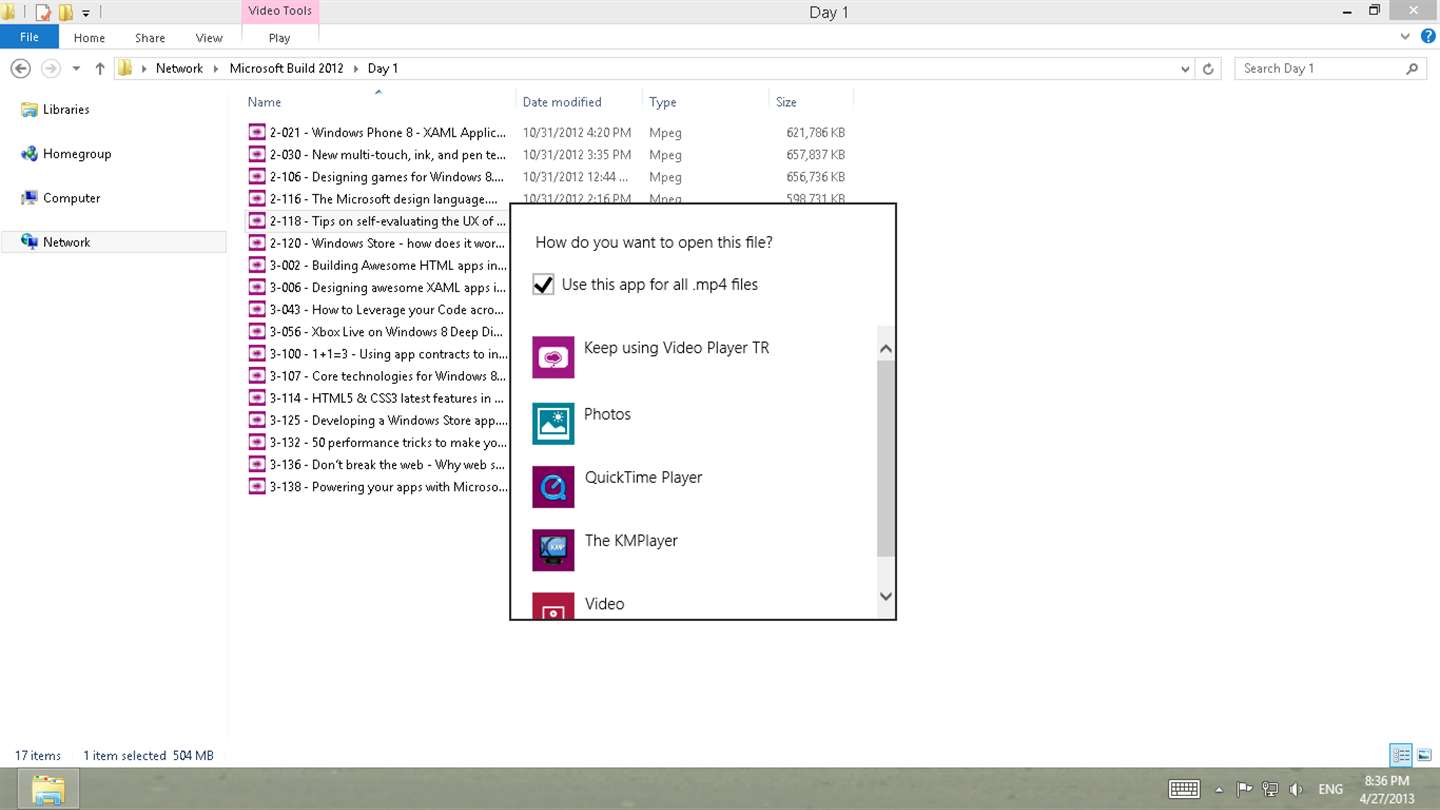Uncheck Use this app for all .mp4 files
Screen dimensions: 1440x810
543,284
